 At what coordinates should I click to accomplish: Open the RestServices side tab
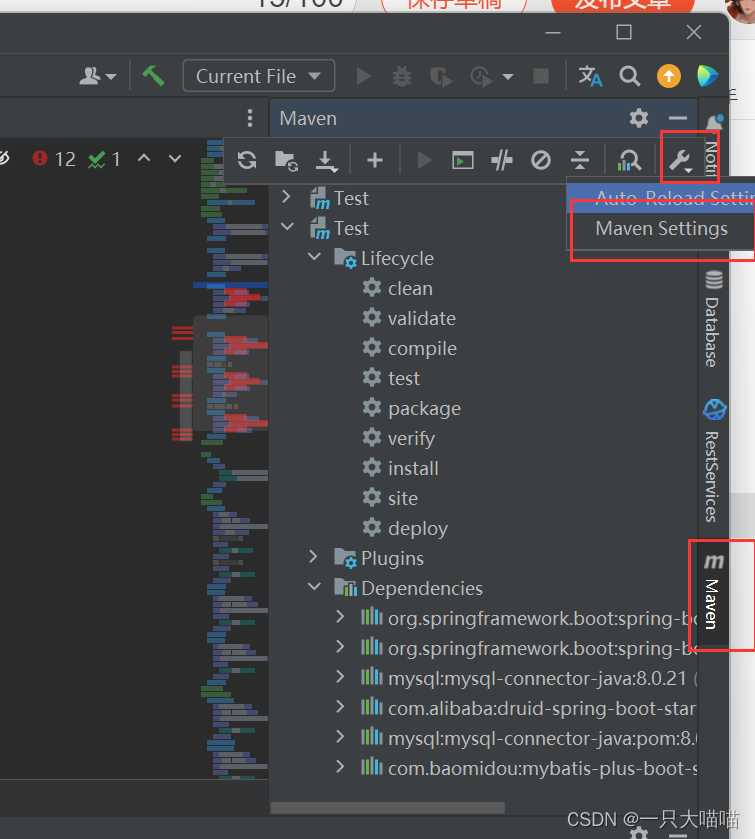pos(713,461)
